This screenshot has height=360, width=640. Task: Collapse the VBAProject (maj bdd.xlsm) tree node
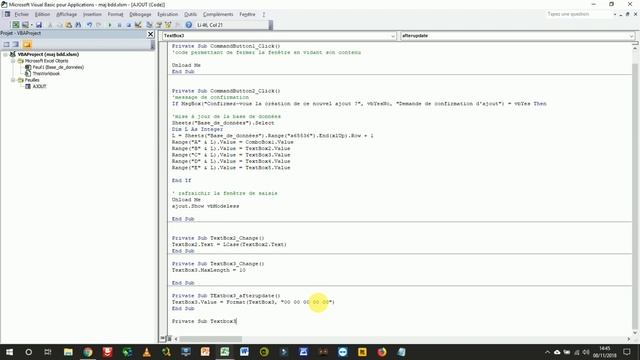coord(5,54)
